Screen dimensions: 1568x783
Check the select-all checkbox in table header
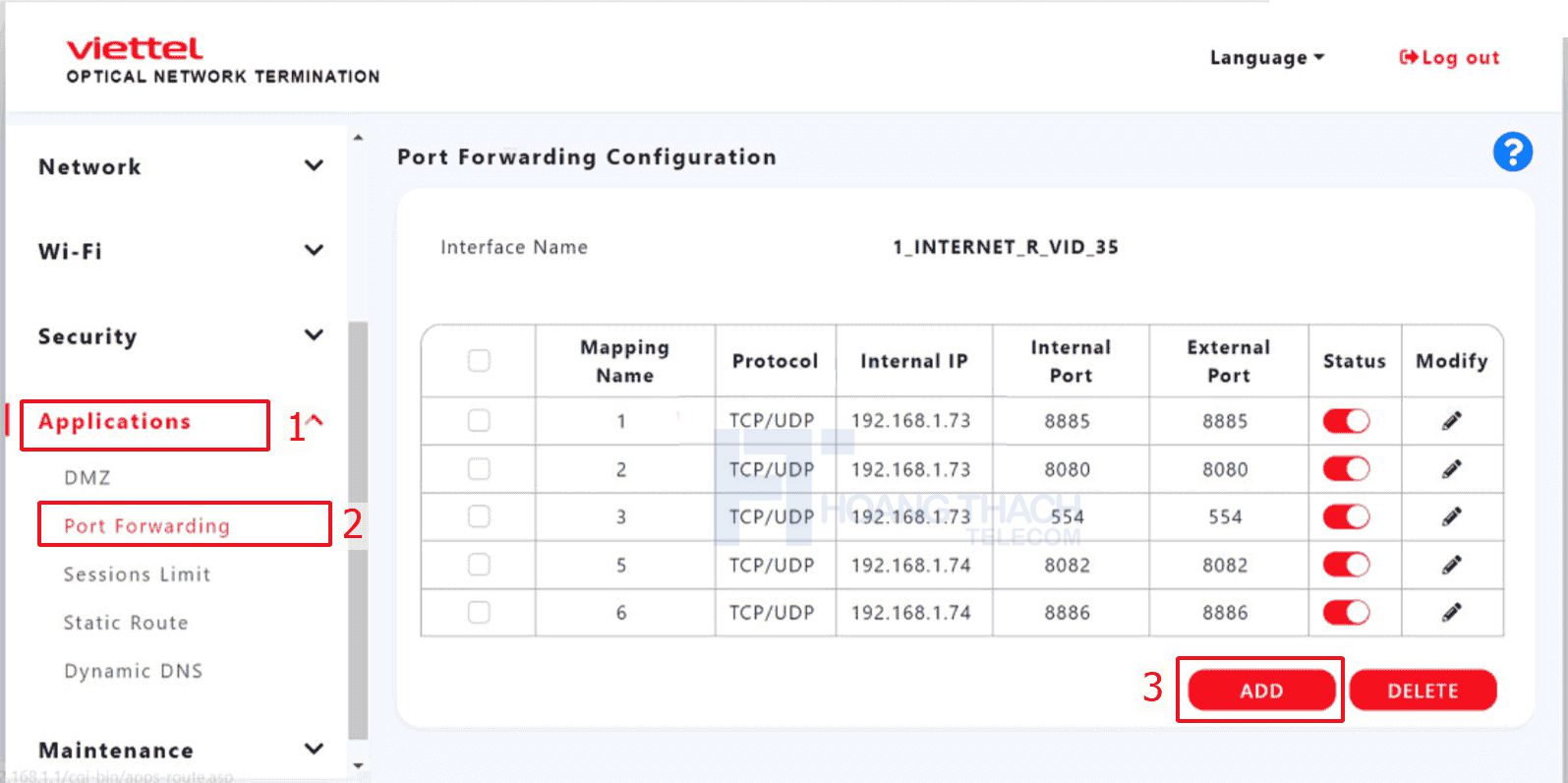pyautogui.click(x=477, y=361)
